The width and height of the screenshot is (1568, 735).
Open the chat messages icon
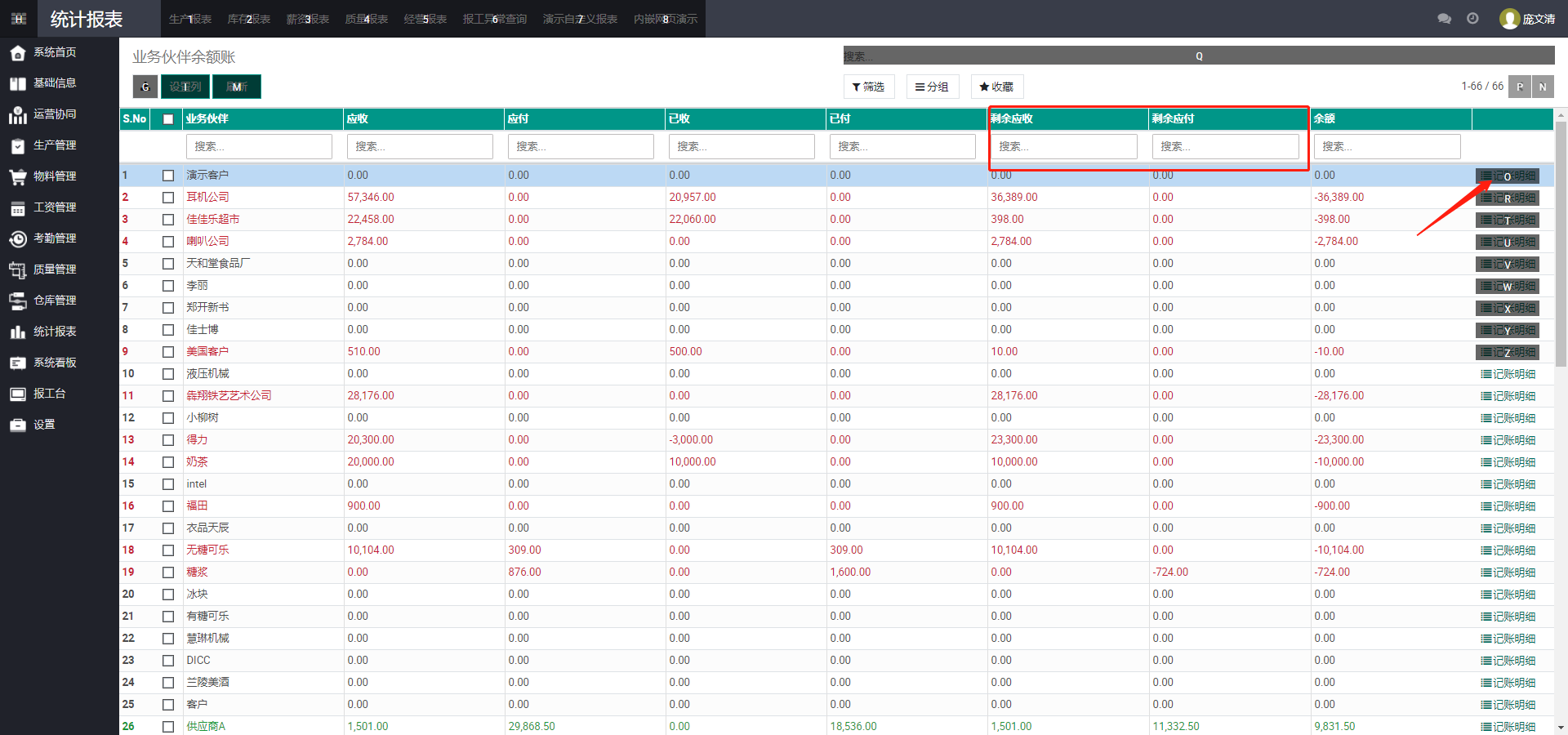point(1444,19)
